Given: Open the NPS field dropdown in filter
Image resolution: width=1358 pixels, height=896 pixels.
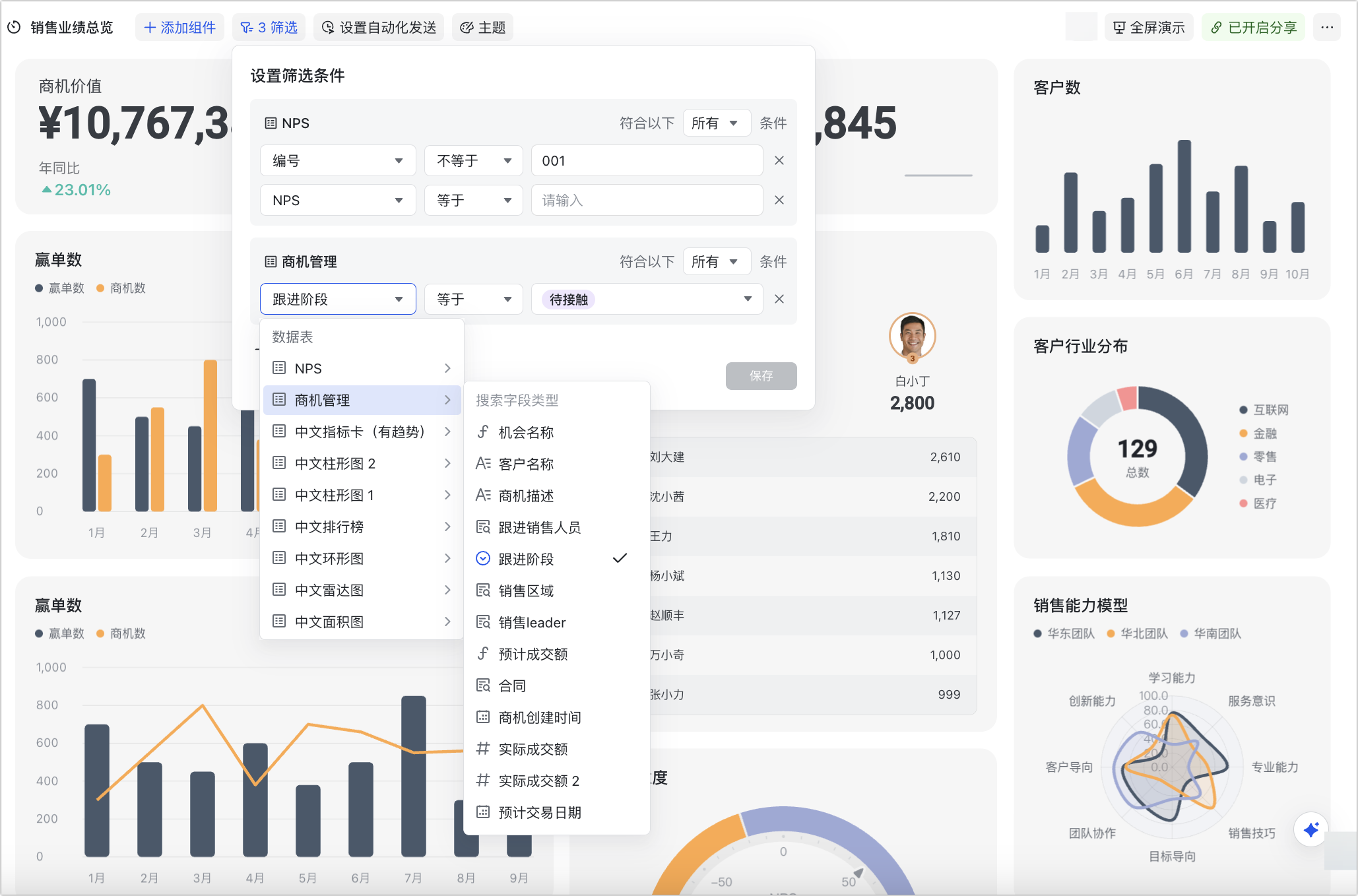Looking at the screenshot, I should tap(338, 201).
